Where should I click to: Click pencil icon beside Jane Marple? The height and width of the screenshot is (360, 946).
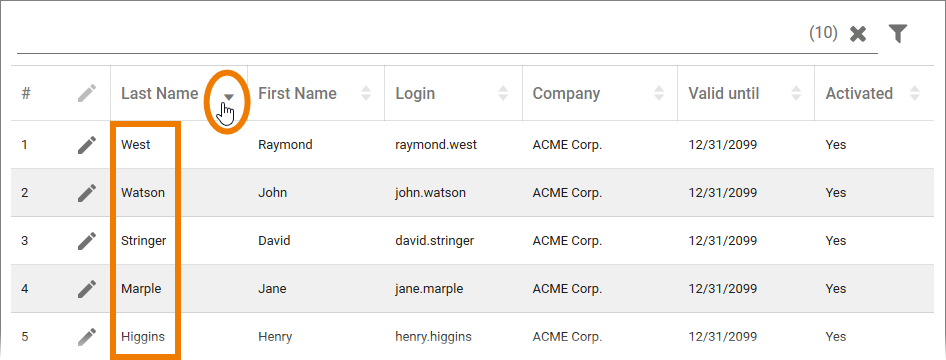point(87,289)
